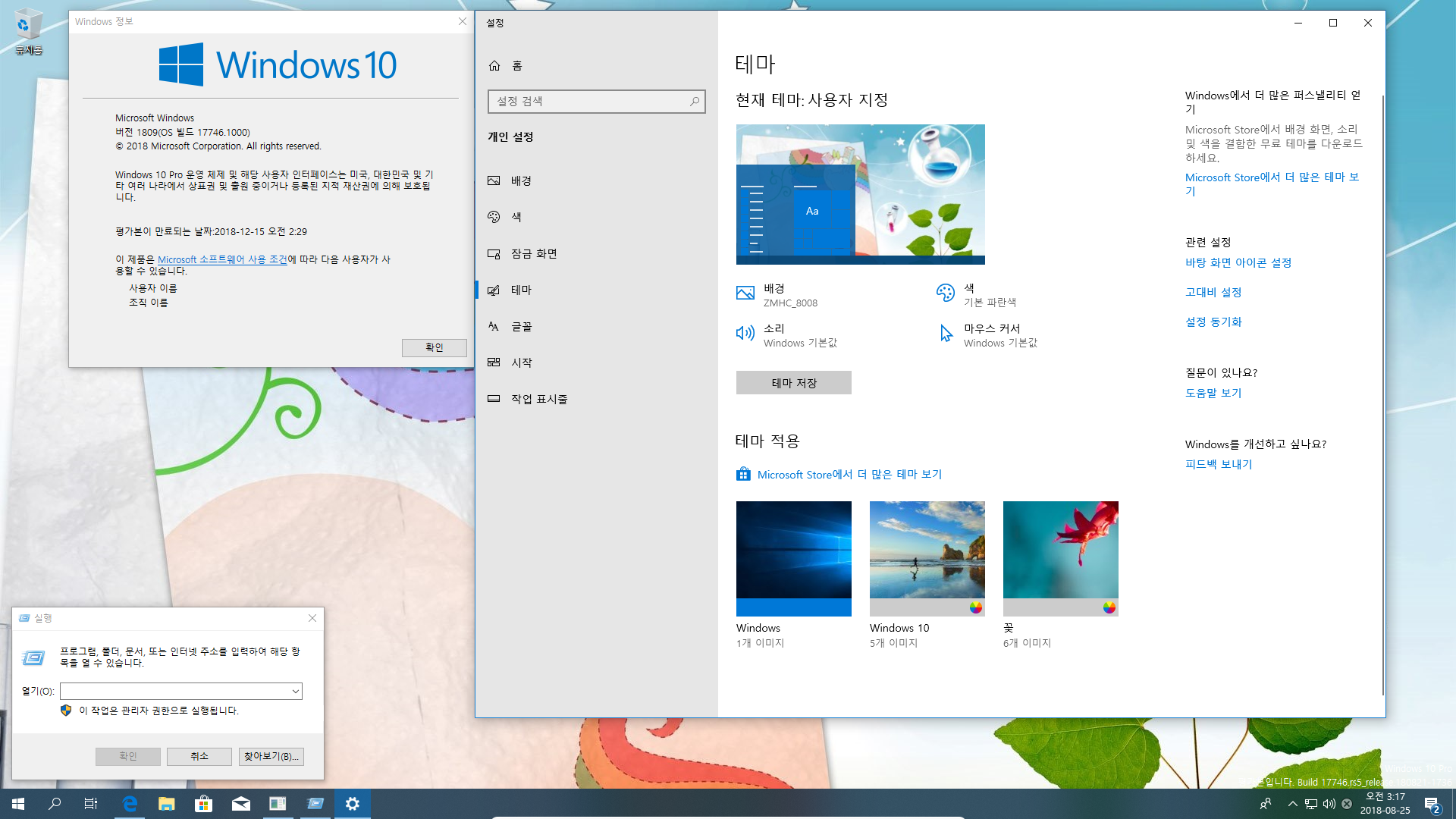Open 바탕 화면 아이콘 설정 link
1456x819 pixels.
click(x=1238, y=263)
